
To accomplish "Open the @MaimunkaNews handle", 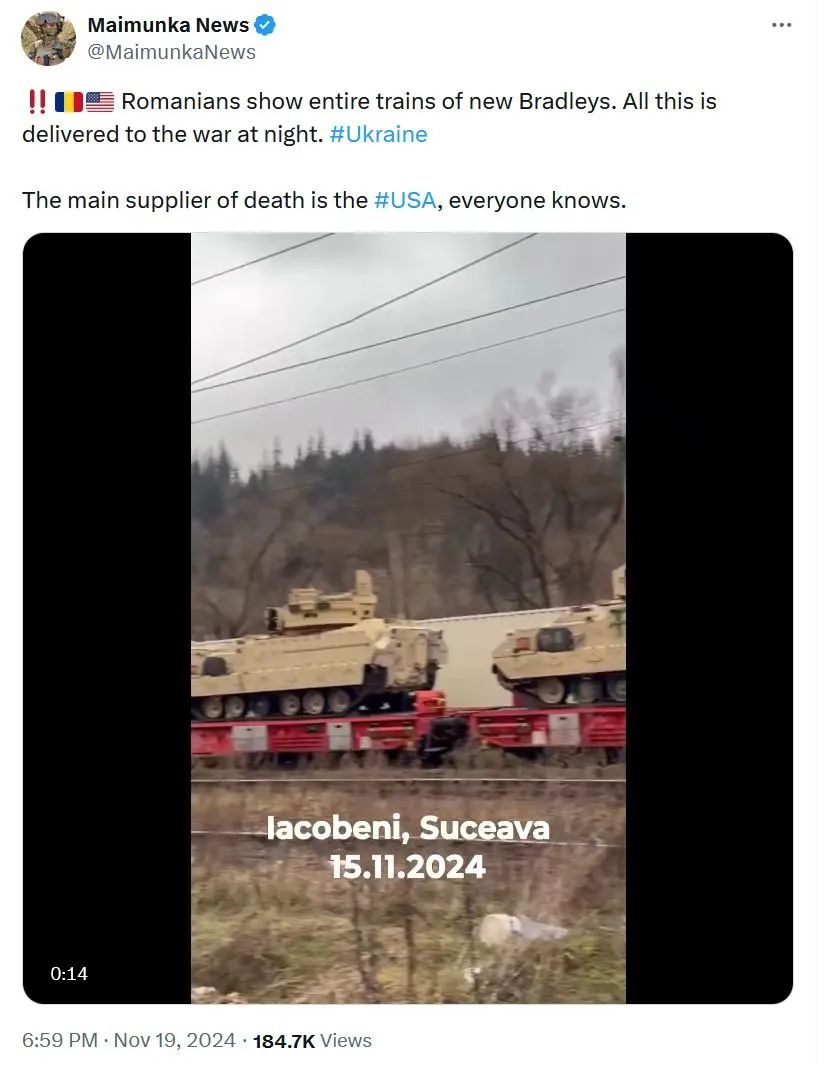I will tap(172, 52).
